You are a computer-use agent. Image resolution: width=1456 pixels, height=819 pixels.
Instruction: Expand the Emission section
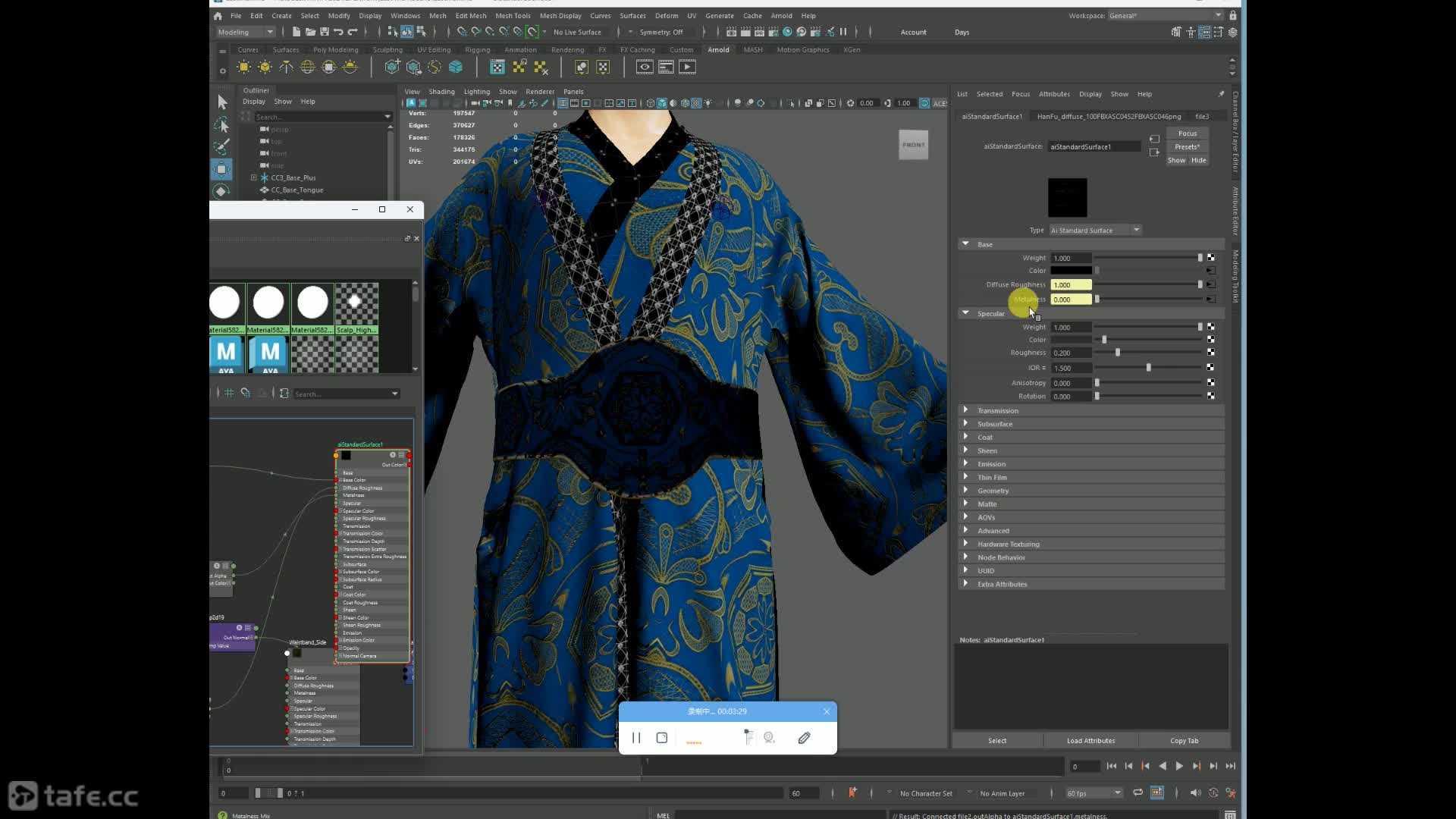point(965,463)
